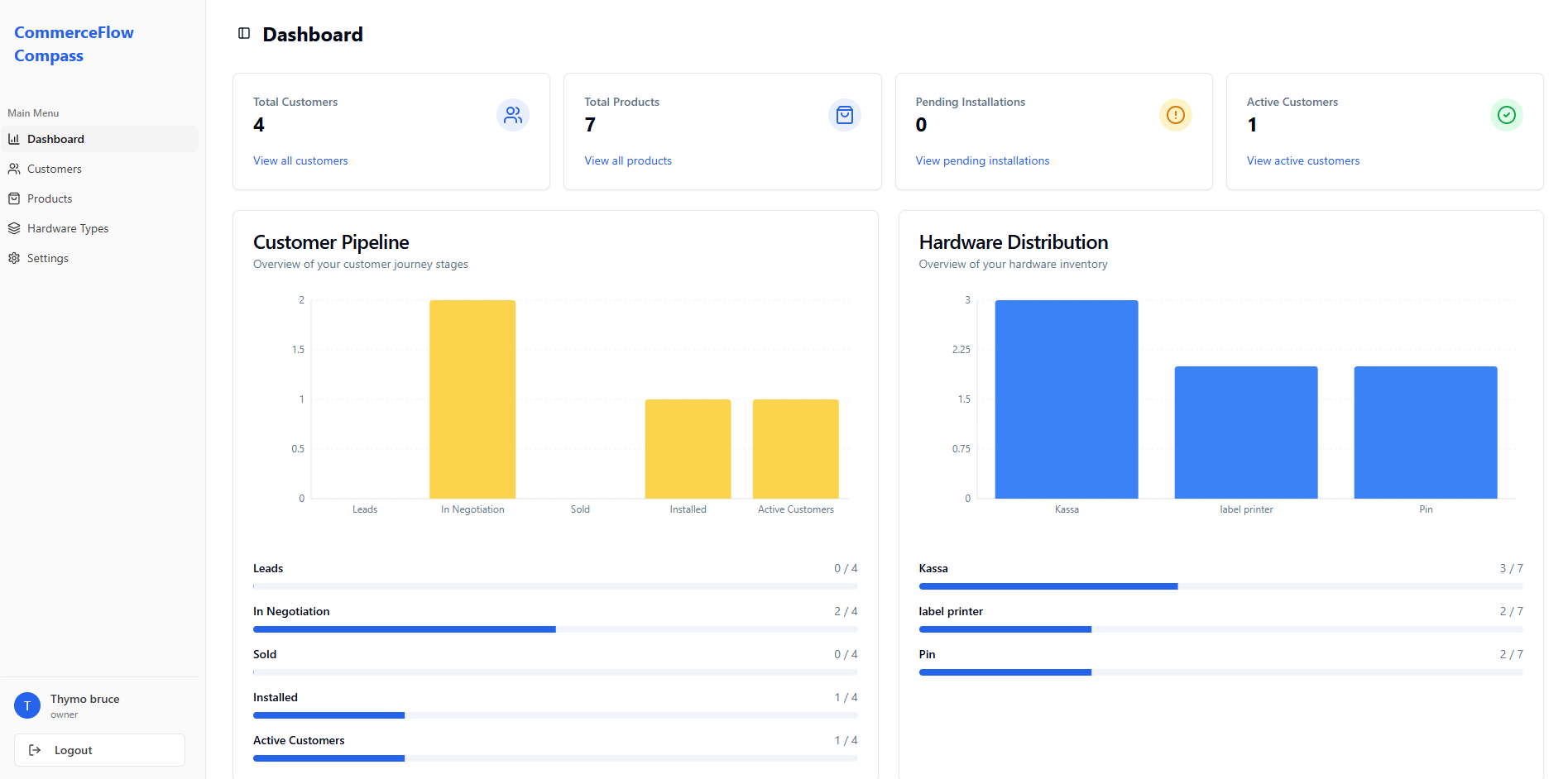
Task: Click the Total Customers people icon
Action: (513, 115)
